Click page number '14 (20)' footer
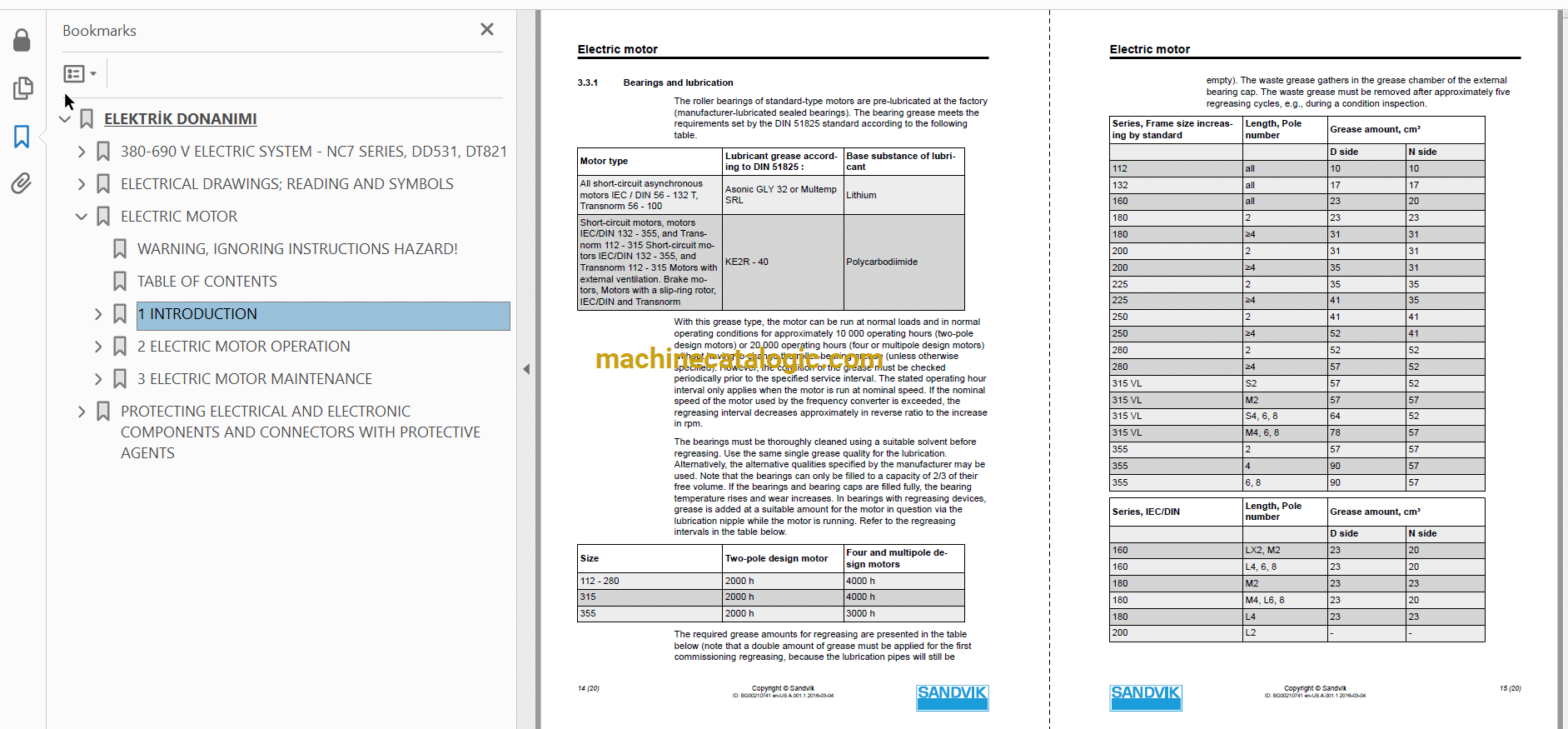This screenshot has height=729, width=1568. tap(589, 688)
